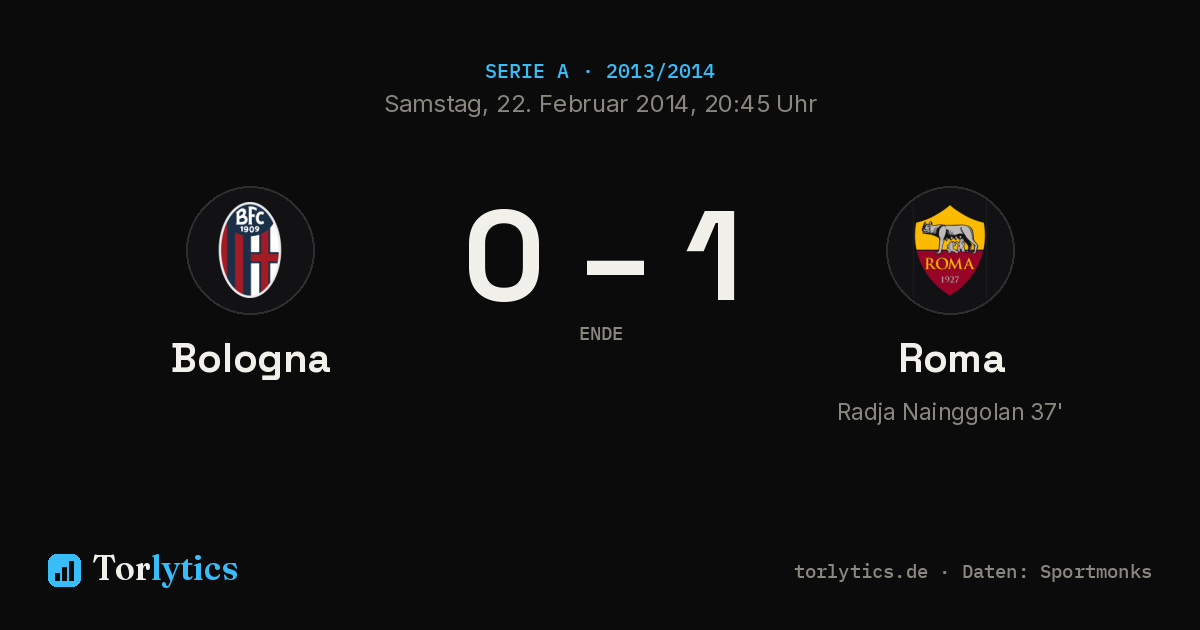Click goal scorer Radja Nainggolan 37'
Viewport: 1200px width, 630px height.
[949, 412]
